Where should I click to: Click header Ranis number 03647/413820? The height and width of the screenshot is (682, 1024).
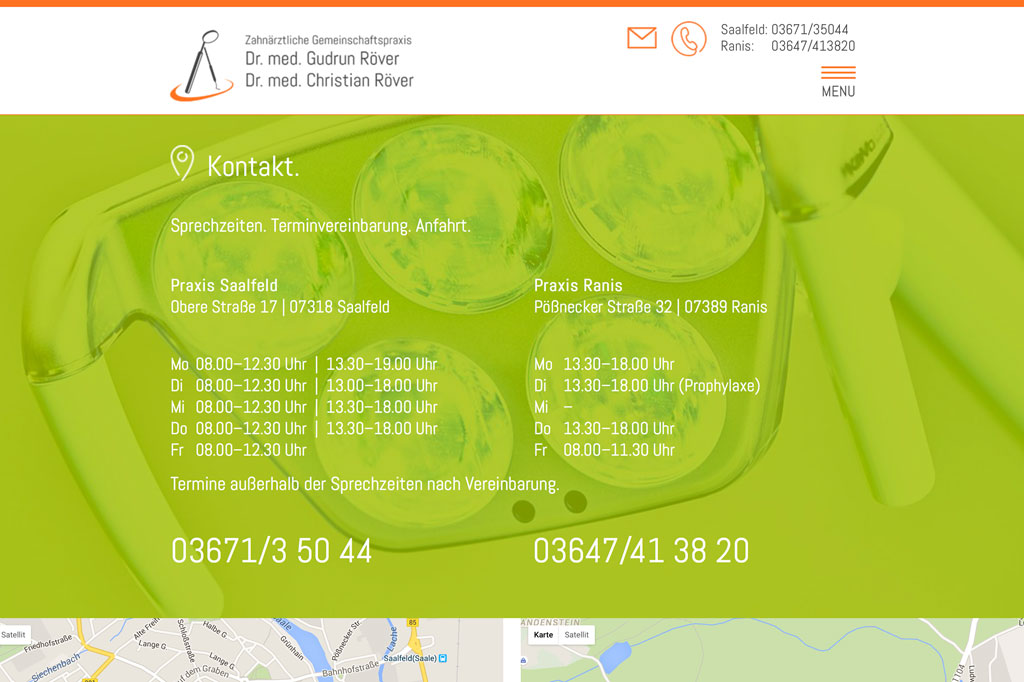tap(813, 46)
